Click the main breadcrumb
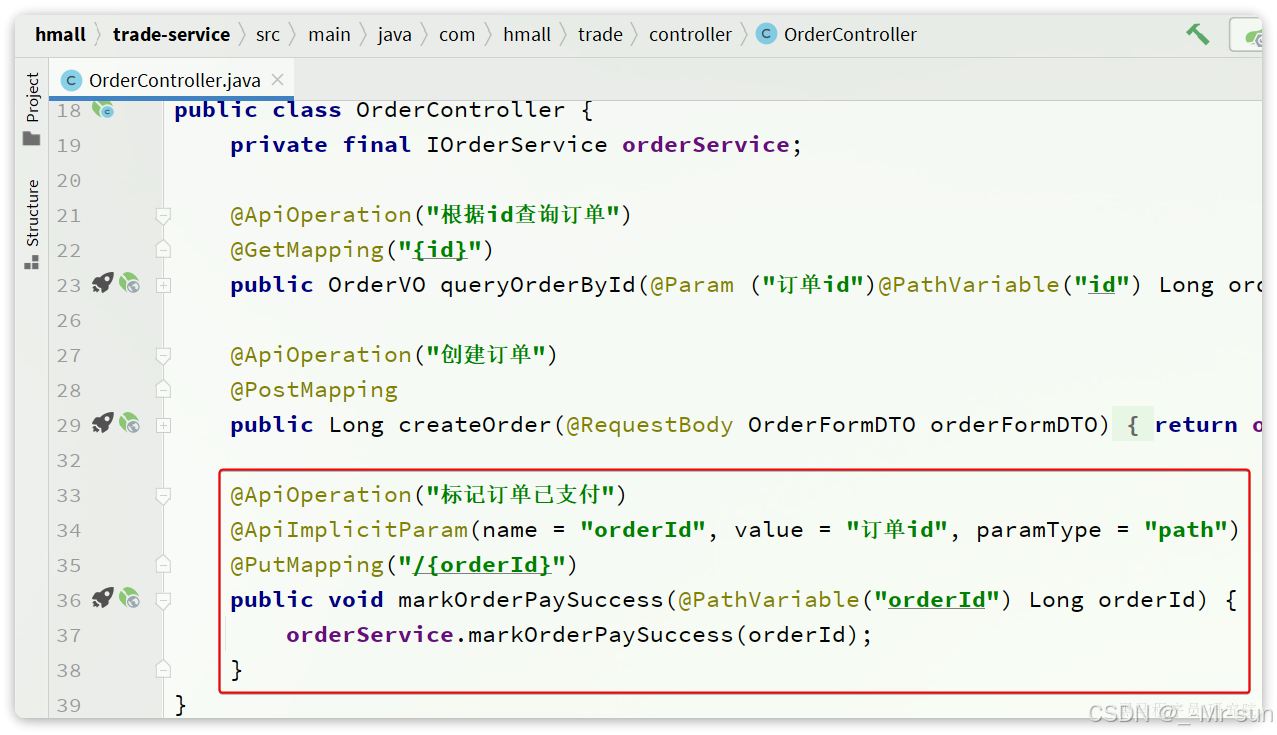The height and width of the screenshot is (735, 1277). 329,34
